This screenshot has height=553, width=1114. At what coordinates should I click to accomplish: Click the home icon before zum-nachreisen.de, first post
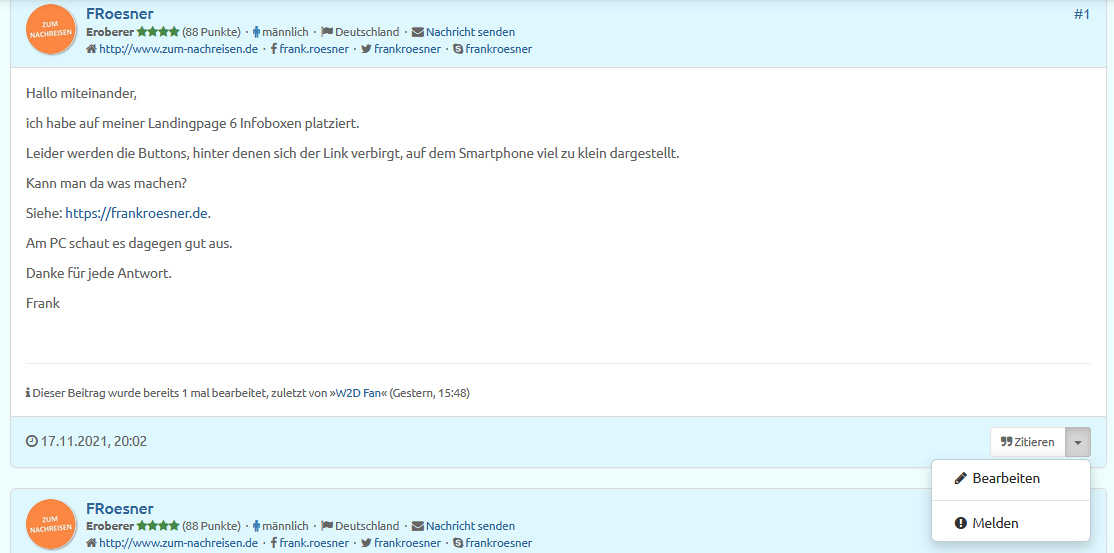coord(91,49)
